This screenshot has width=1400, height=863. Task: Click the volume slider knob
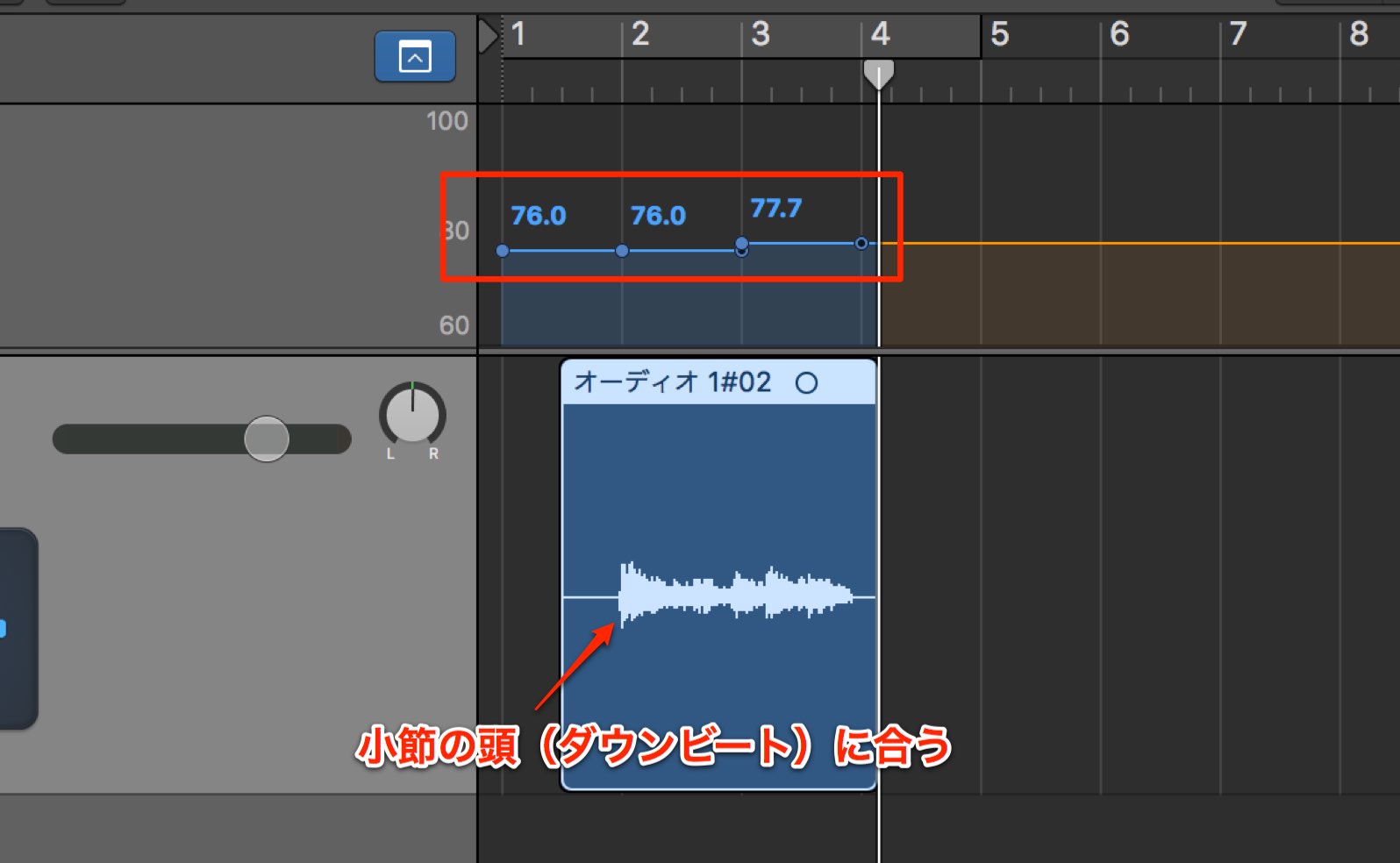[267, 439]
